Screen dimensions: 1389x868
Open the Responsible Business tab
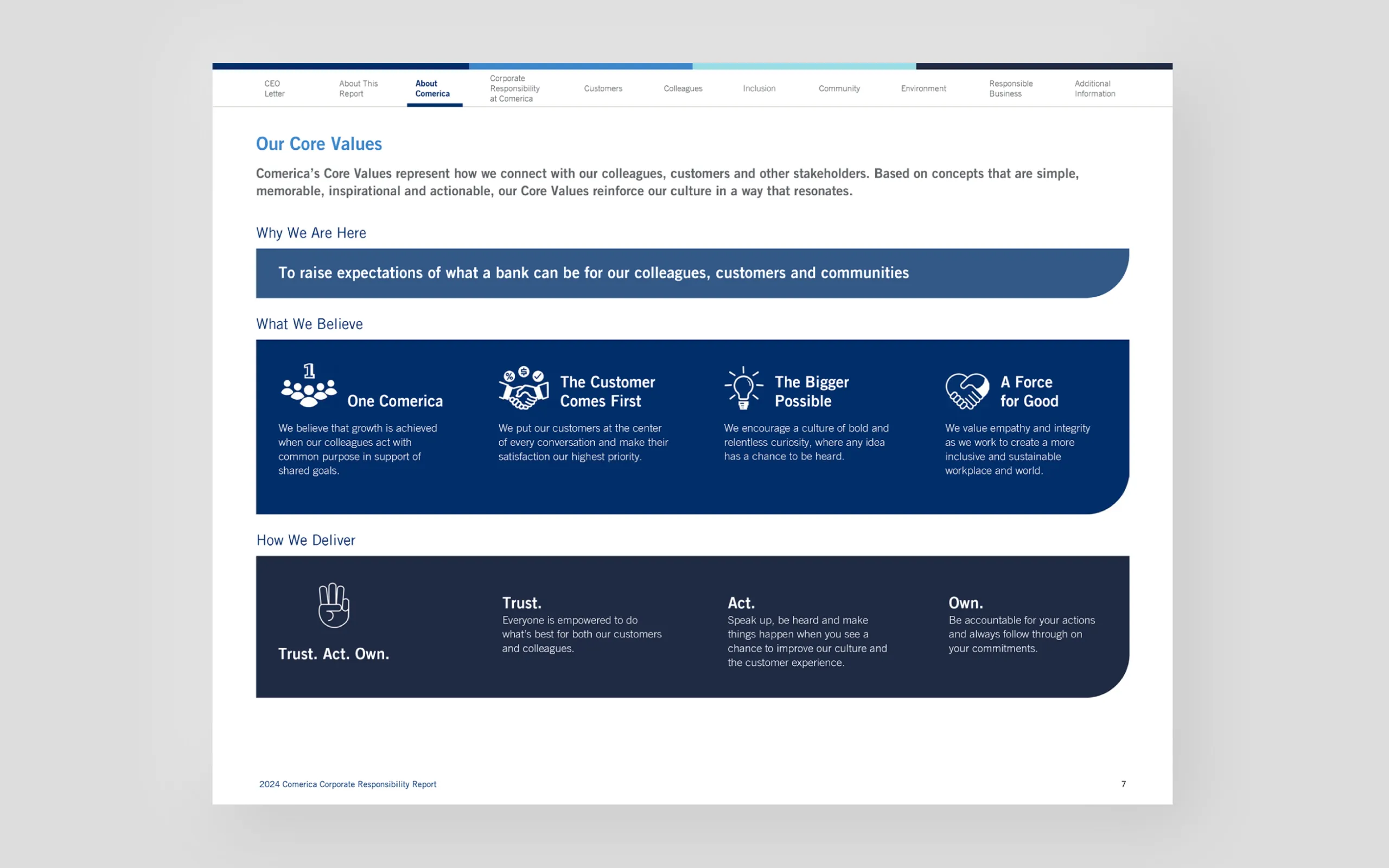[x=1010, y=88]
